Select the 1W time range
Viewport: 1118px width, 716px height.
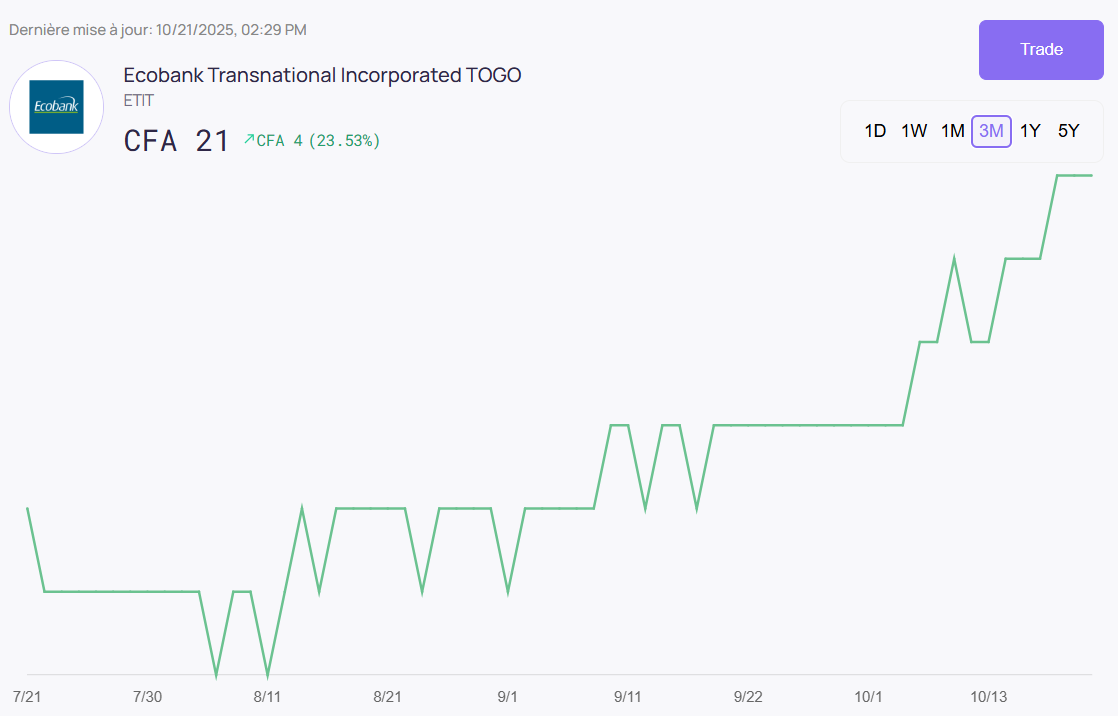[914, 131]
